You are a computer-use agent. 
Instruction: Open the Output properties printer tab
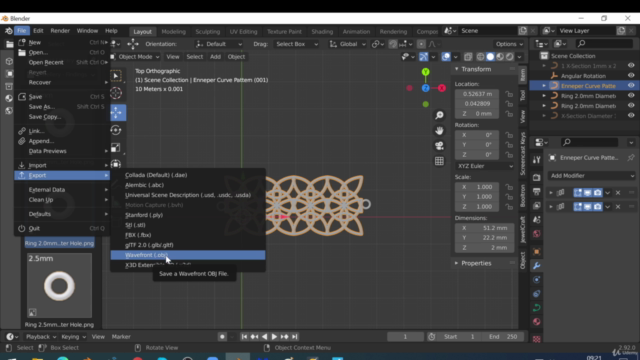pos(537,191)
